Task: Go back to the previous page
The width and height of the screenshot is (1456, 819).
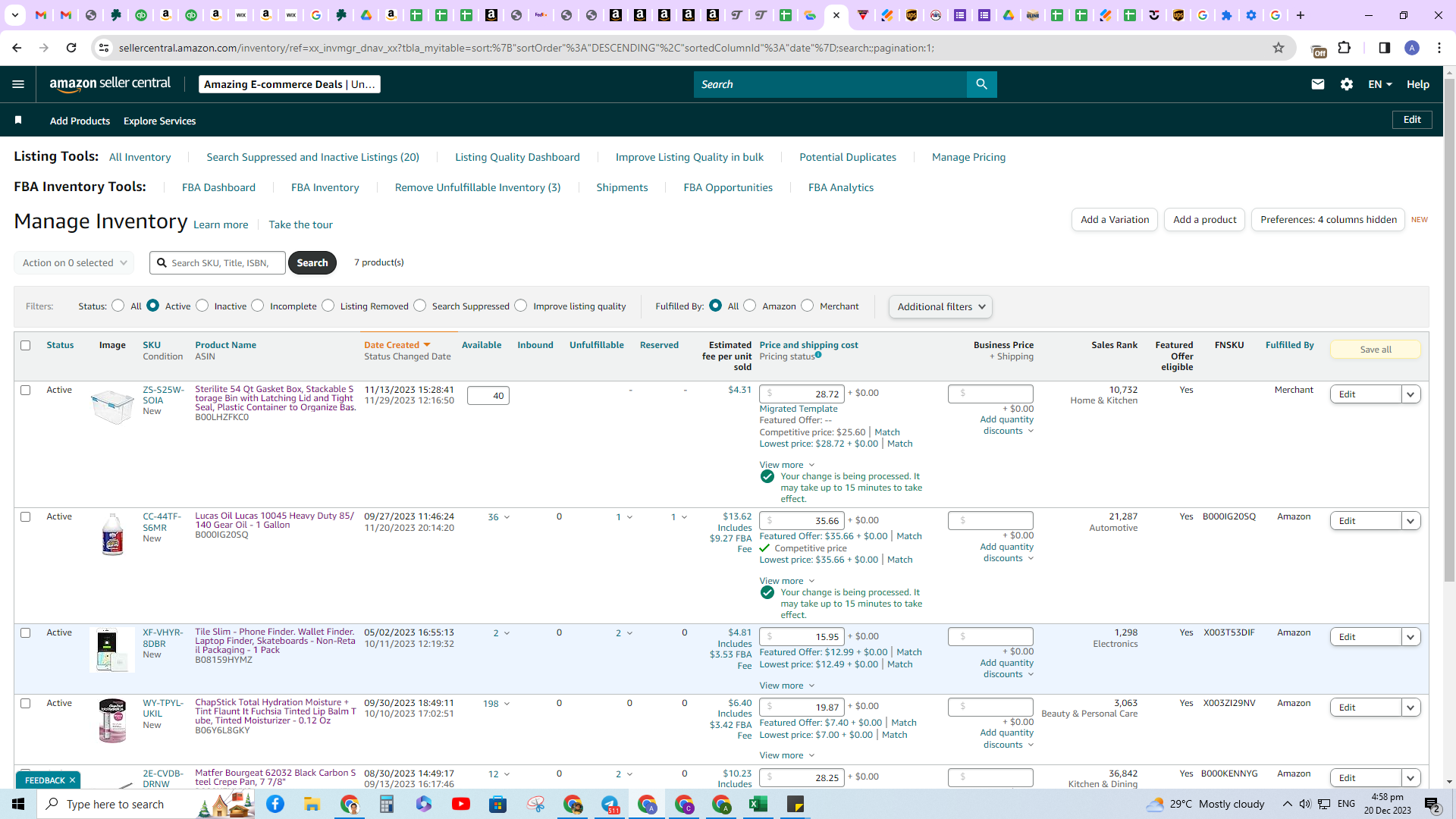Action: [x=17, y=48]
